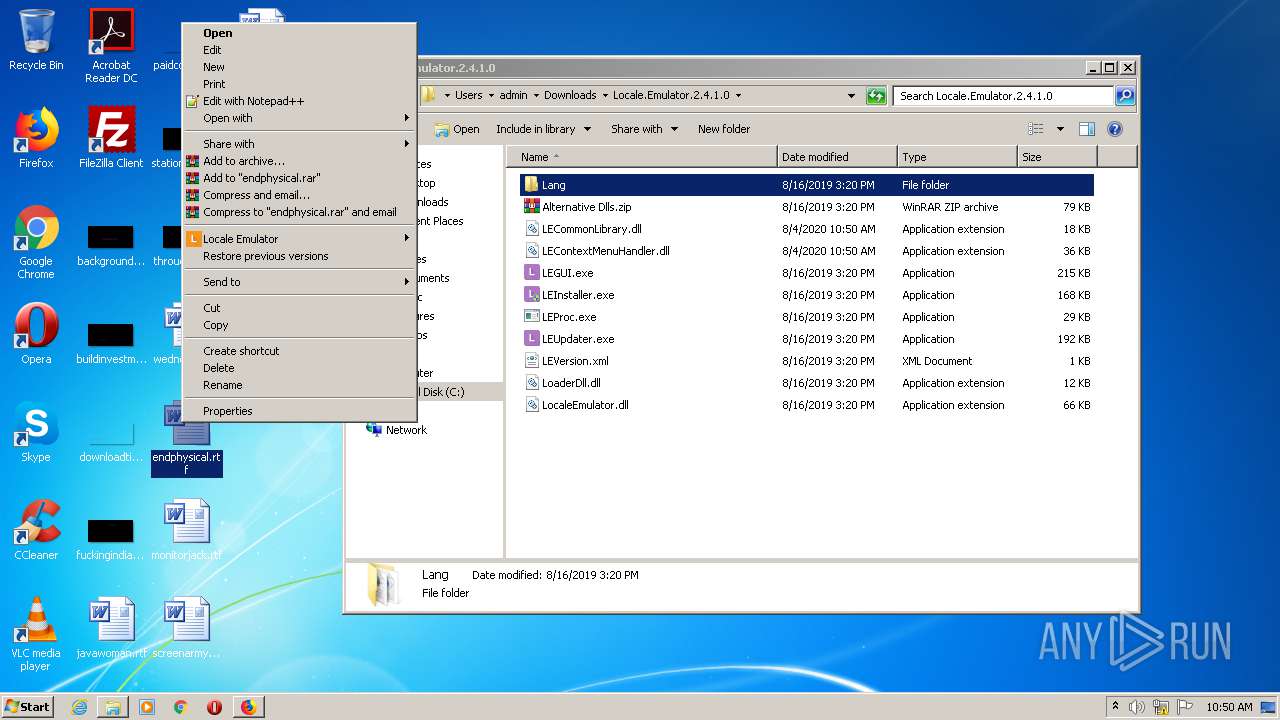Choose Rename in context menu
This screenshot has height=720, width=1280.
(x=299, y=385)
